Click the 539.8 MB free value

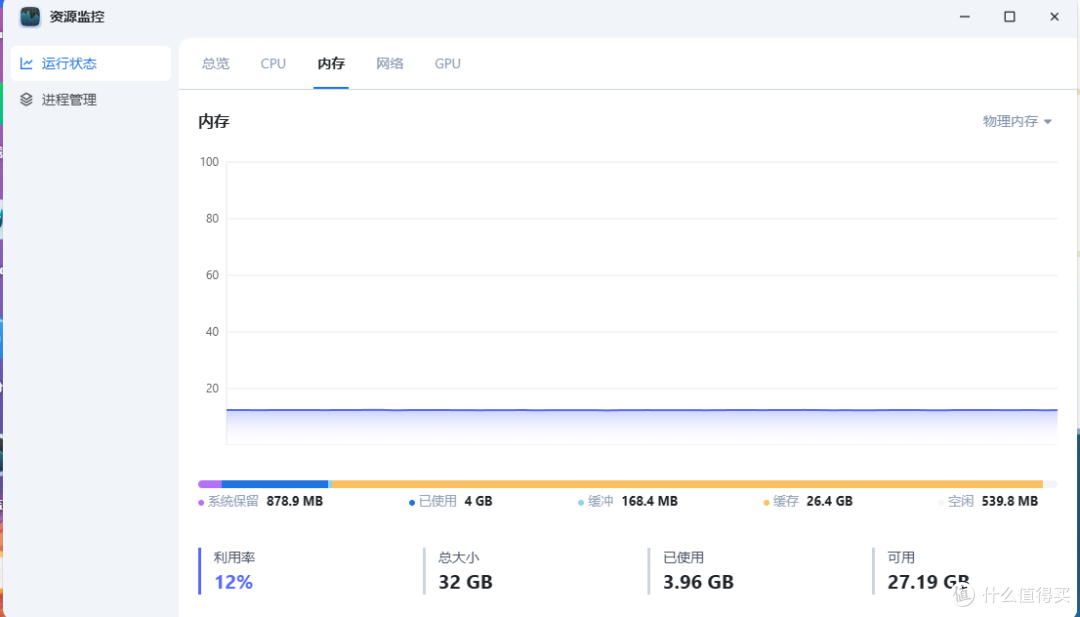tap(1010, 501)
